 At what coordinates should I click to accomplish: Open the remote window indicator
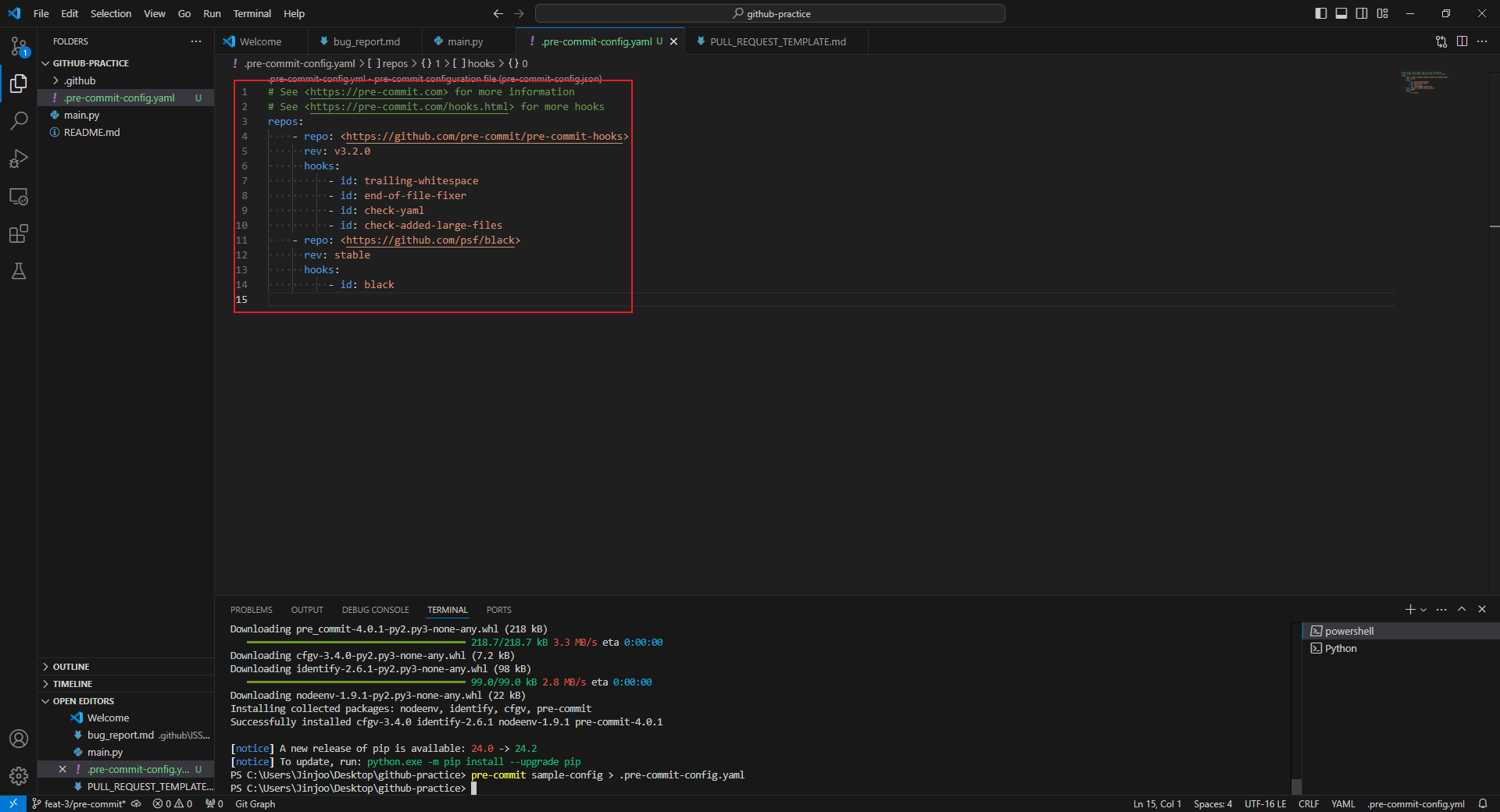[13, 803]
